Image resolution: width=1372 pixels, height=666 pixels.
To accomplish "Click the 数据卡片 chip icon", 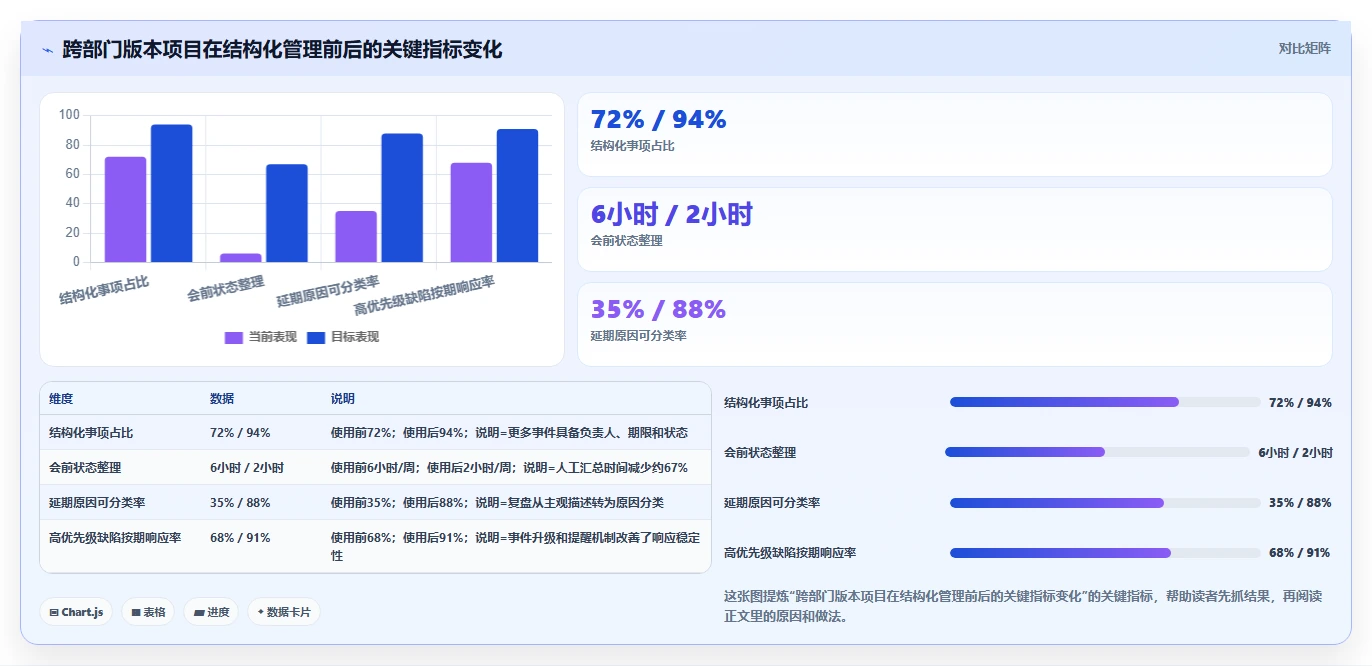I will [261, 611].
